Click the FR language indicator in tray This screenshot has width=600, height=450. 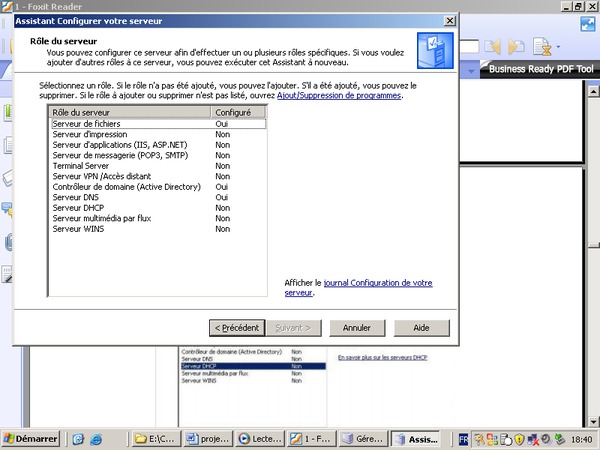[x=464, y=439]
